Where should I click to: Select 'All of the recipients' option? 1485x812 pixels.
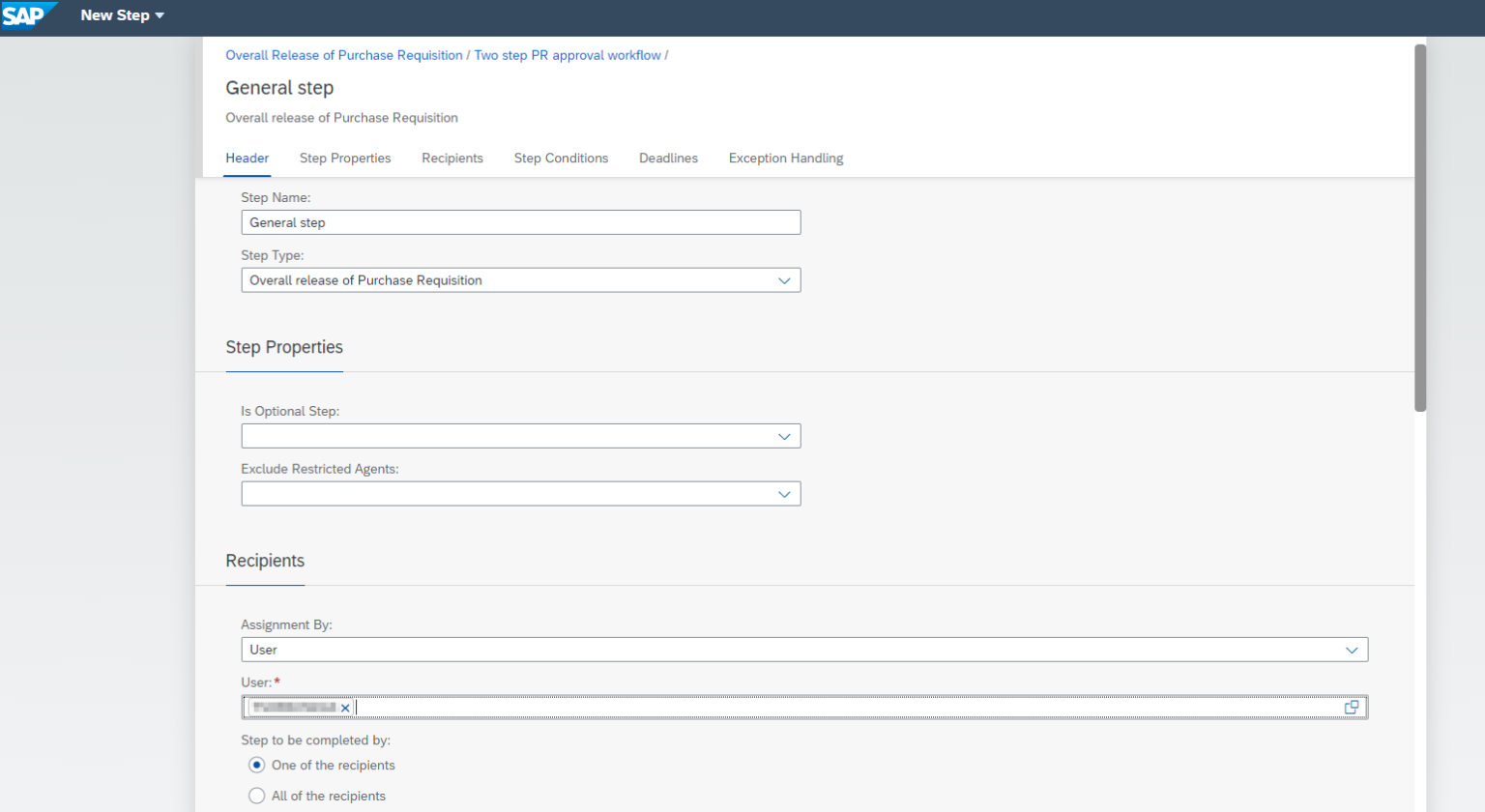[x=256, y=796]
